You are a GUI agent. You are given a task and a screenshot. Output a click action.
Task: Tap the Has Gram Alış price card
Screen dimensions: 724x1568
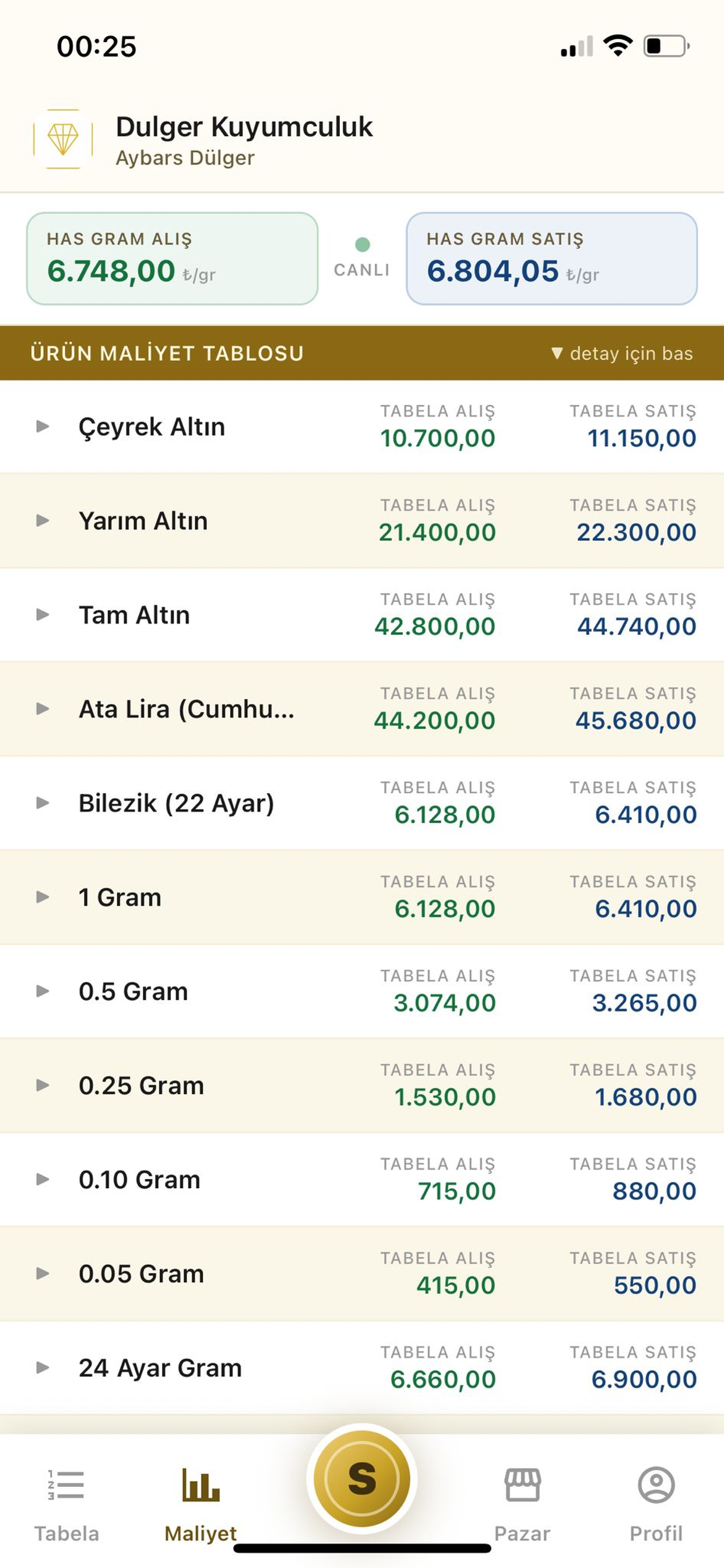tap(172, 258)
